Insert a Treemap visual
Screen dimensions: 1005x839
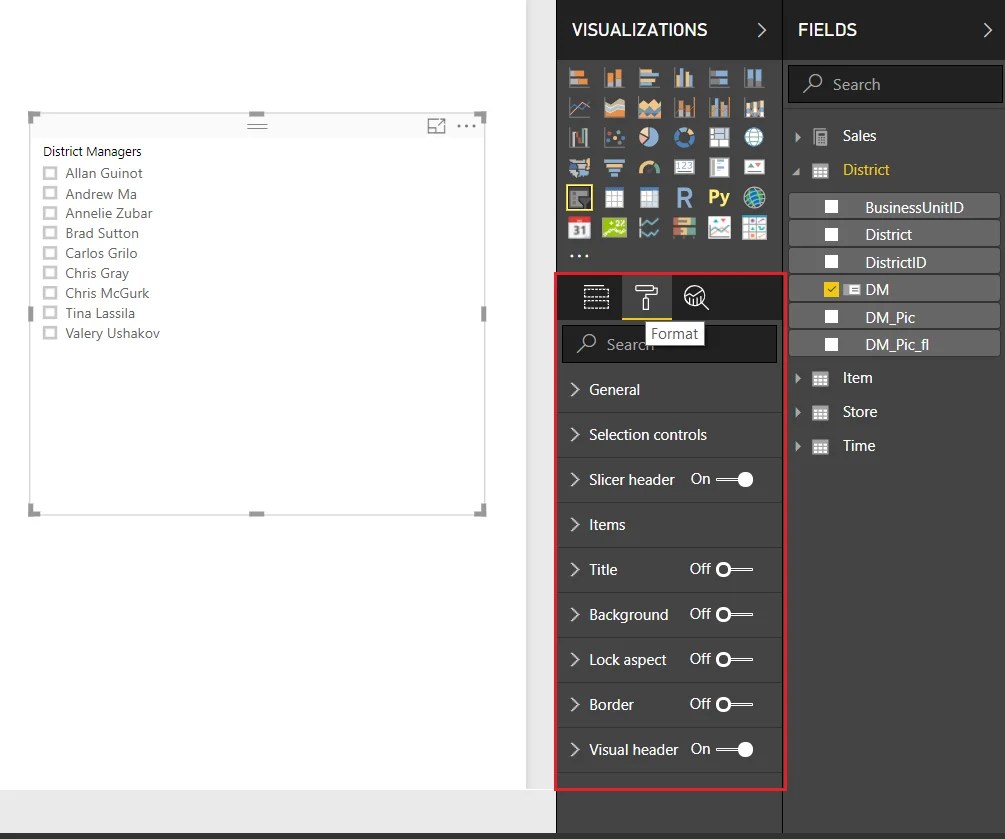coord(719,136)
